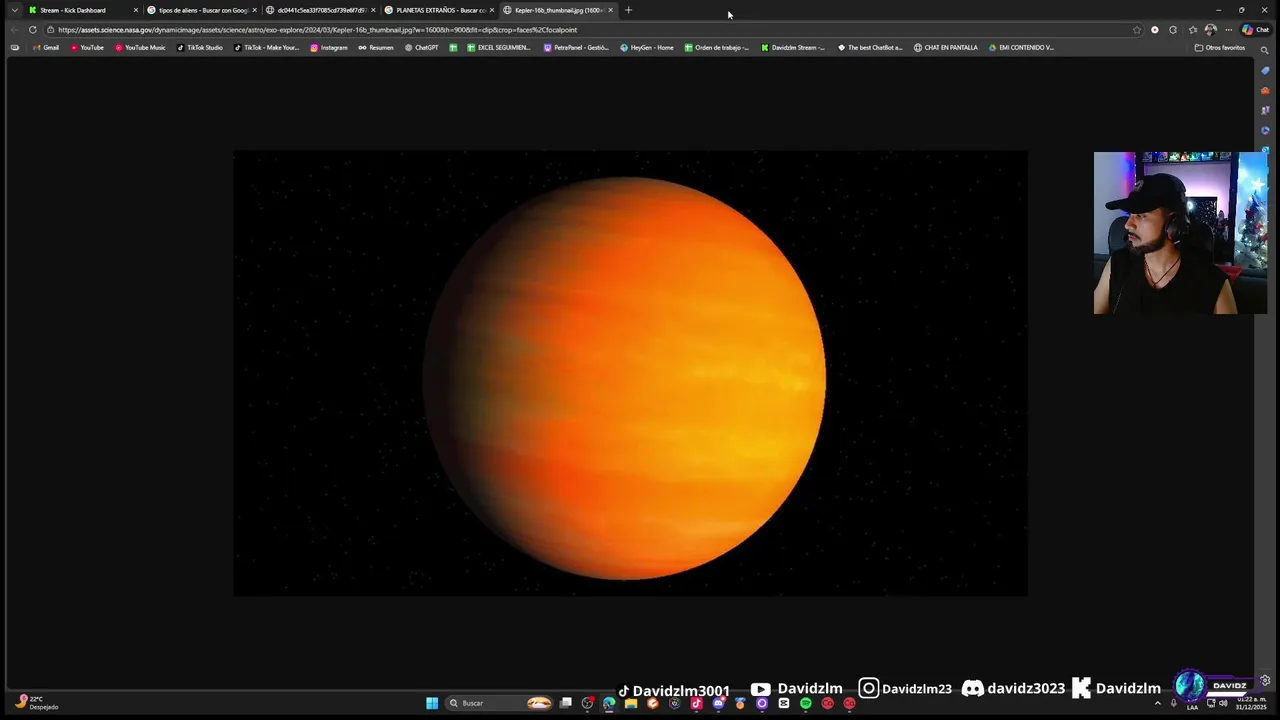Click the red recording extension icon
1280x720 pixels.
pos(1155,30)
